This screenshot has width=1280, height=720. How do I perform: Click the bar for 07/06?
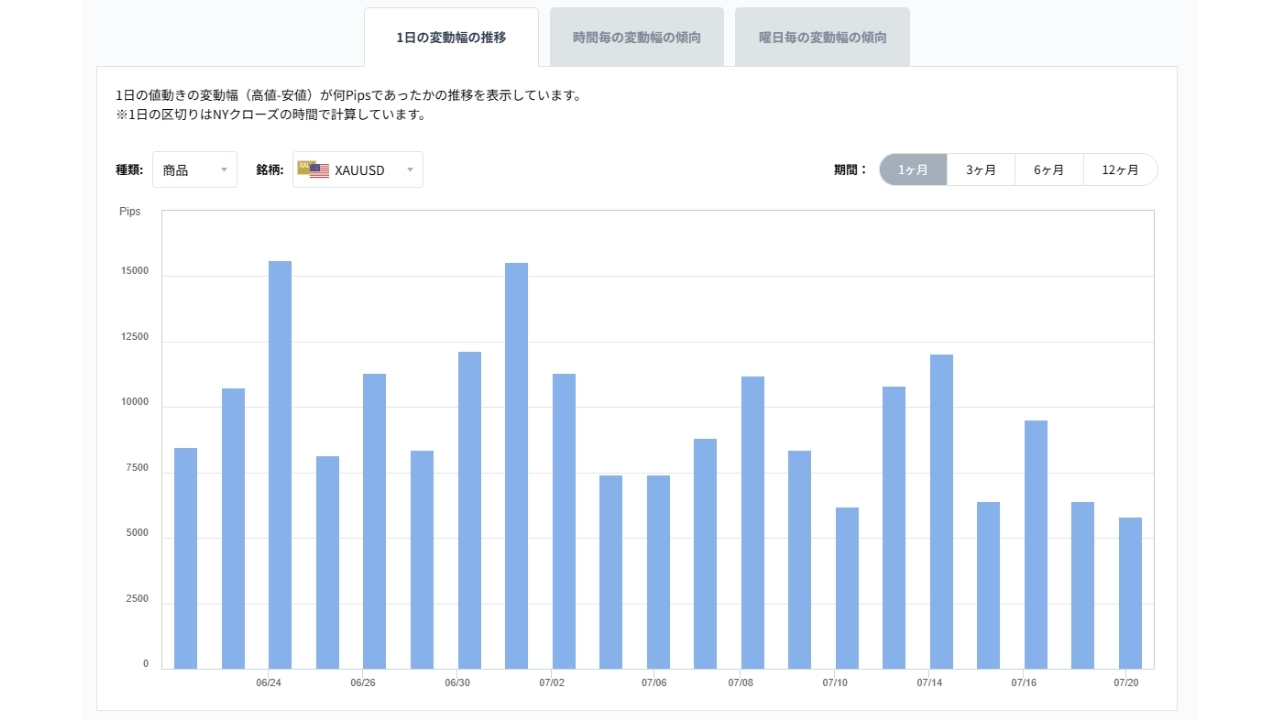(658, 572)
